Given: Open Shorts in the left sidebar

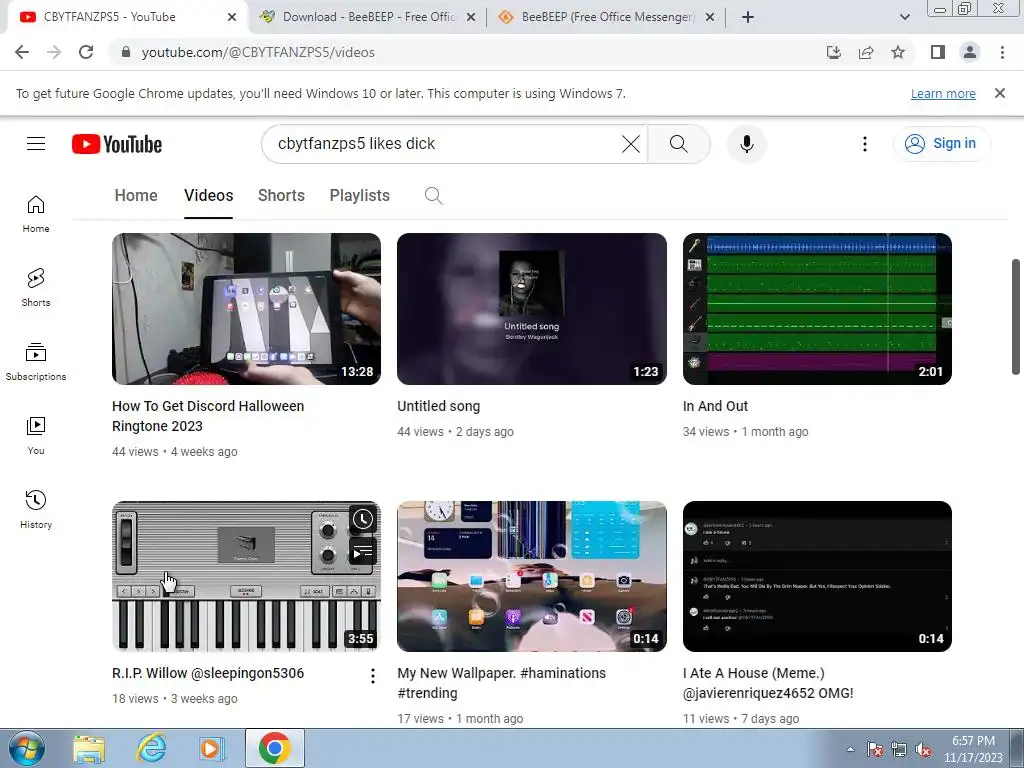Looking at the screenshot, I should 36,287.
